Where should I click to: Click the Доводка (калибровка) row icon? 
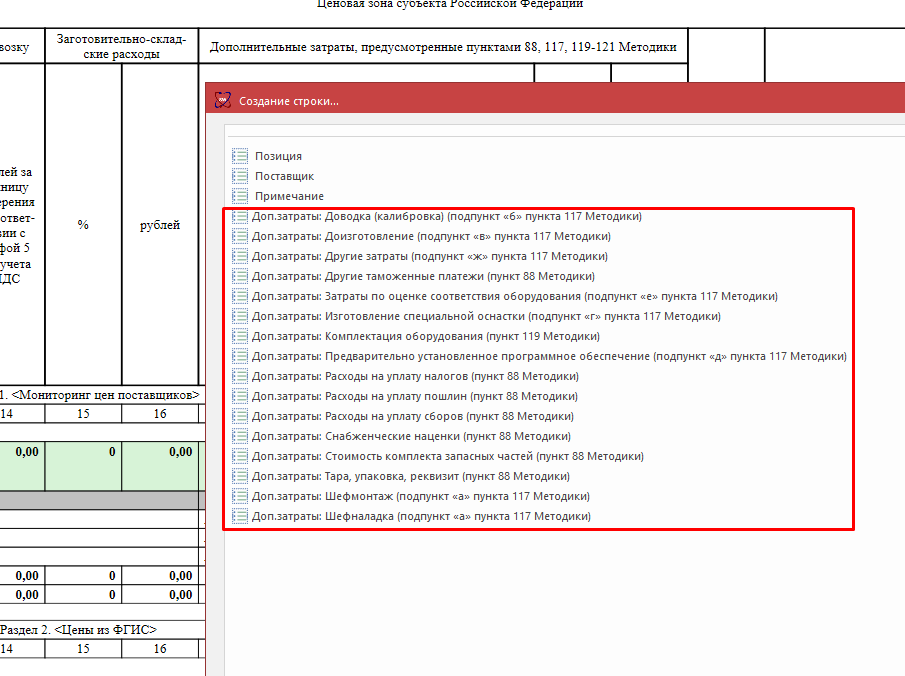pos(240,216)
